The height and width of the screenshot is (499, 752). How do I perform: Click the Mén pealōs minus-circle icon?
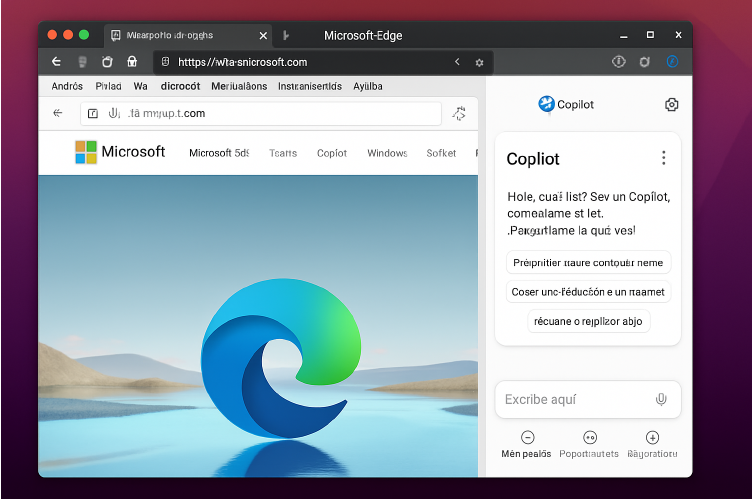coord(528,437)
